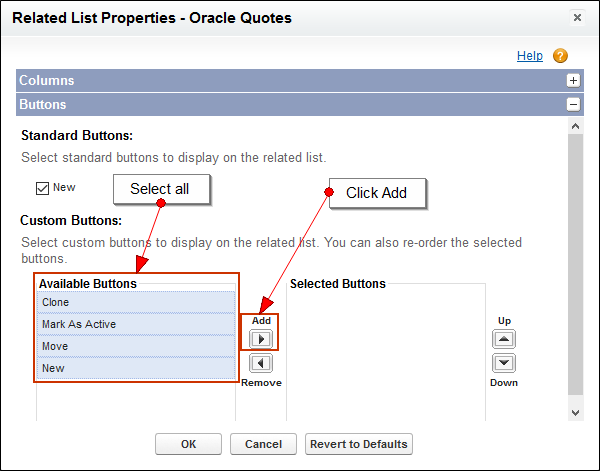Select Mark As Active in Available Buttons

136,324
